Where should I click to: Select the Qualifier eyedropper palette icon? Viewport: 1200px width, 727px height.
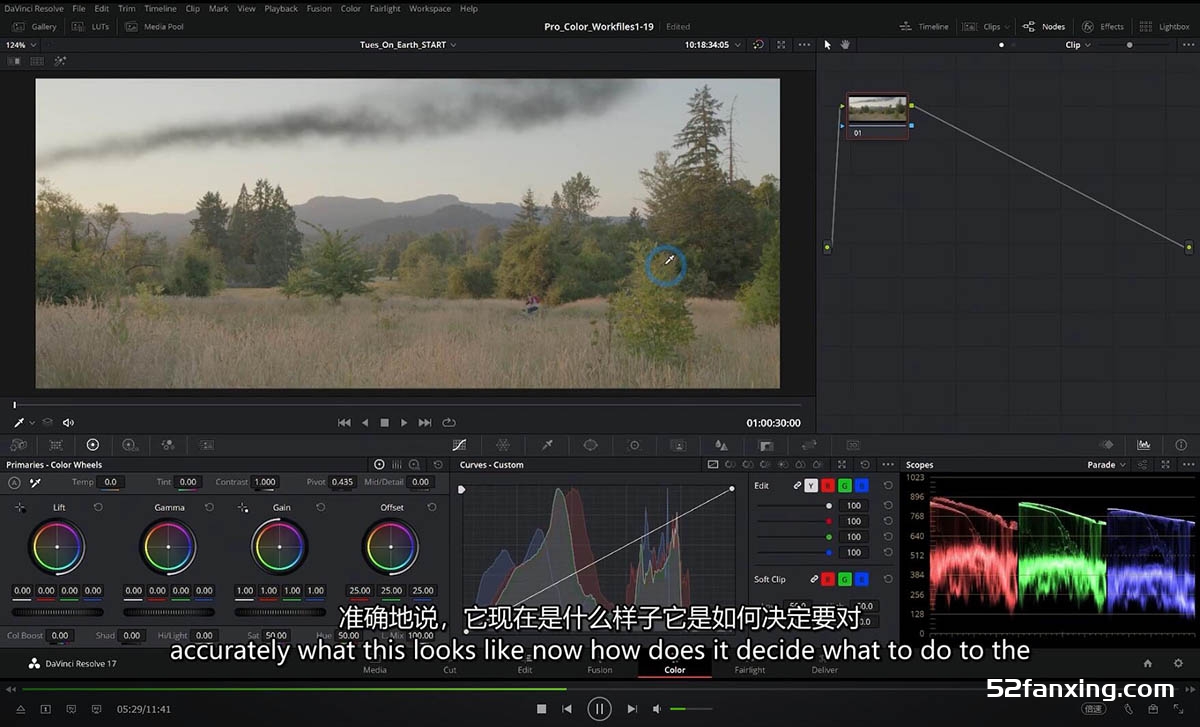547,445
